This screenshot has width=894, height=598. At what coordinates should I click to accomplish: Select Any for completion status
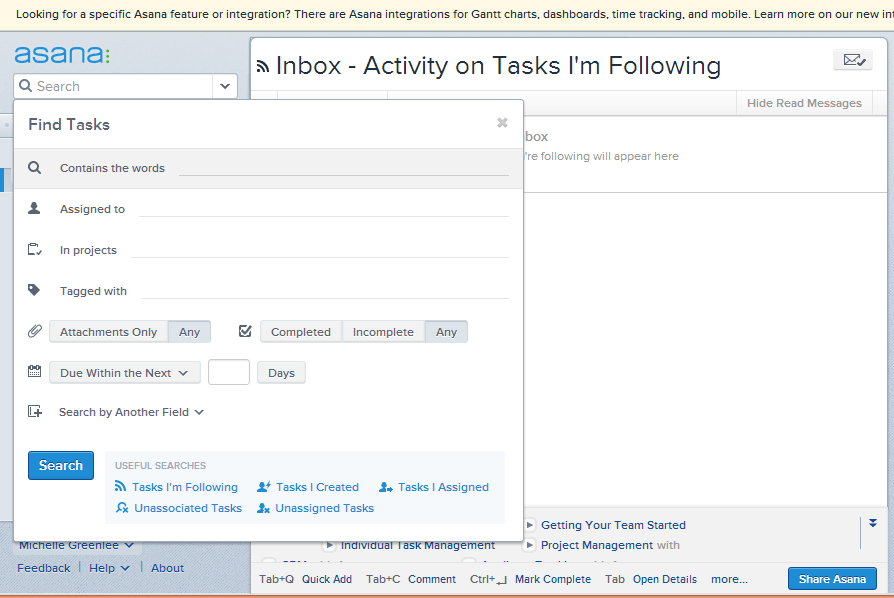tap(446, 332)
